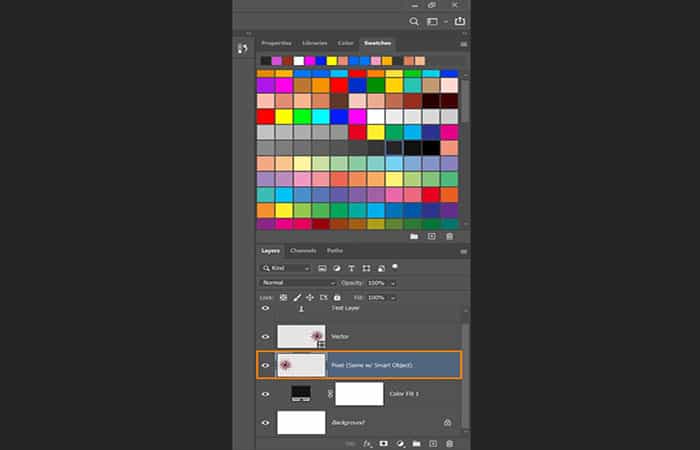Lock artboard auto-nesting icon
Viewport: 700px width, 450px height.
coord(324,297)
